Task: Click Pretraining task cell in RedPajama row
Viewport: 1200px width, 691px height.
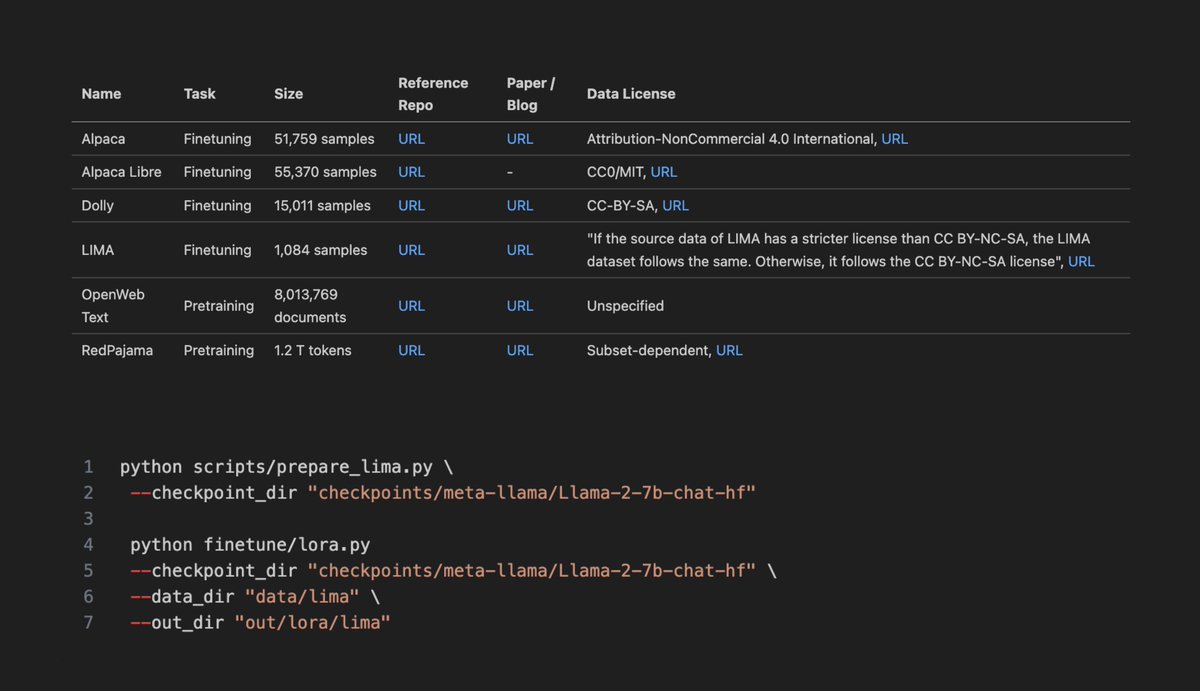Action: (219, 350)
